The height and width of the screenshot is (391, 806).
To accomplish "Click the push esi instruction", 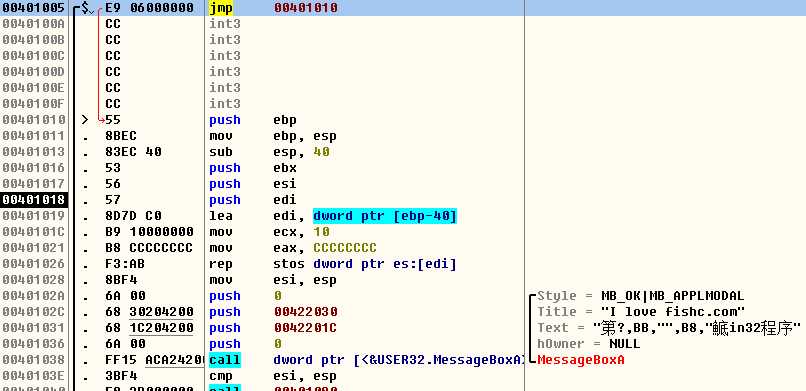I will coord(252,183).
